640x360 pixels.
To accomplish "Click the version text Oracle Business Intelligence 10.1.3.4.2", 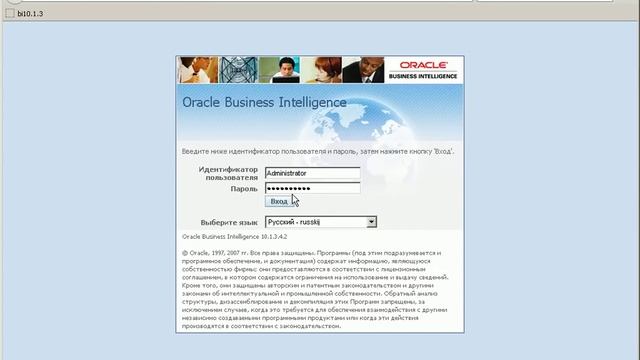I will pos(234,237).
